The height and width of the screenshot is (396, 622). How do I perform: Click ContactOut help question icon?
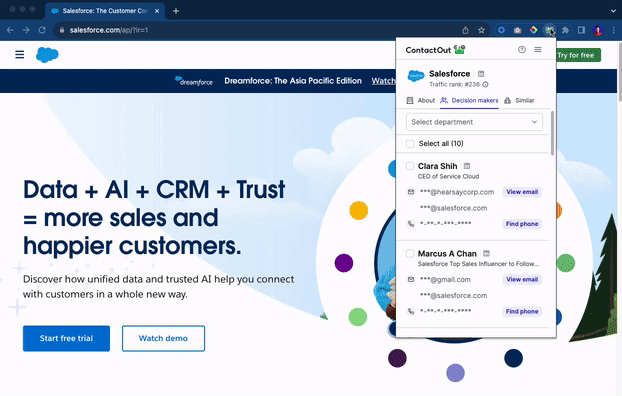(x=522, y=50)
